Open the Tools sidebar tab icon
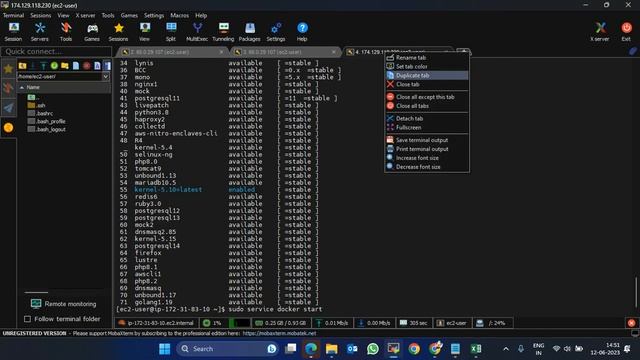This screenshot has height=360, width=640. [8, 88]
